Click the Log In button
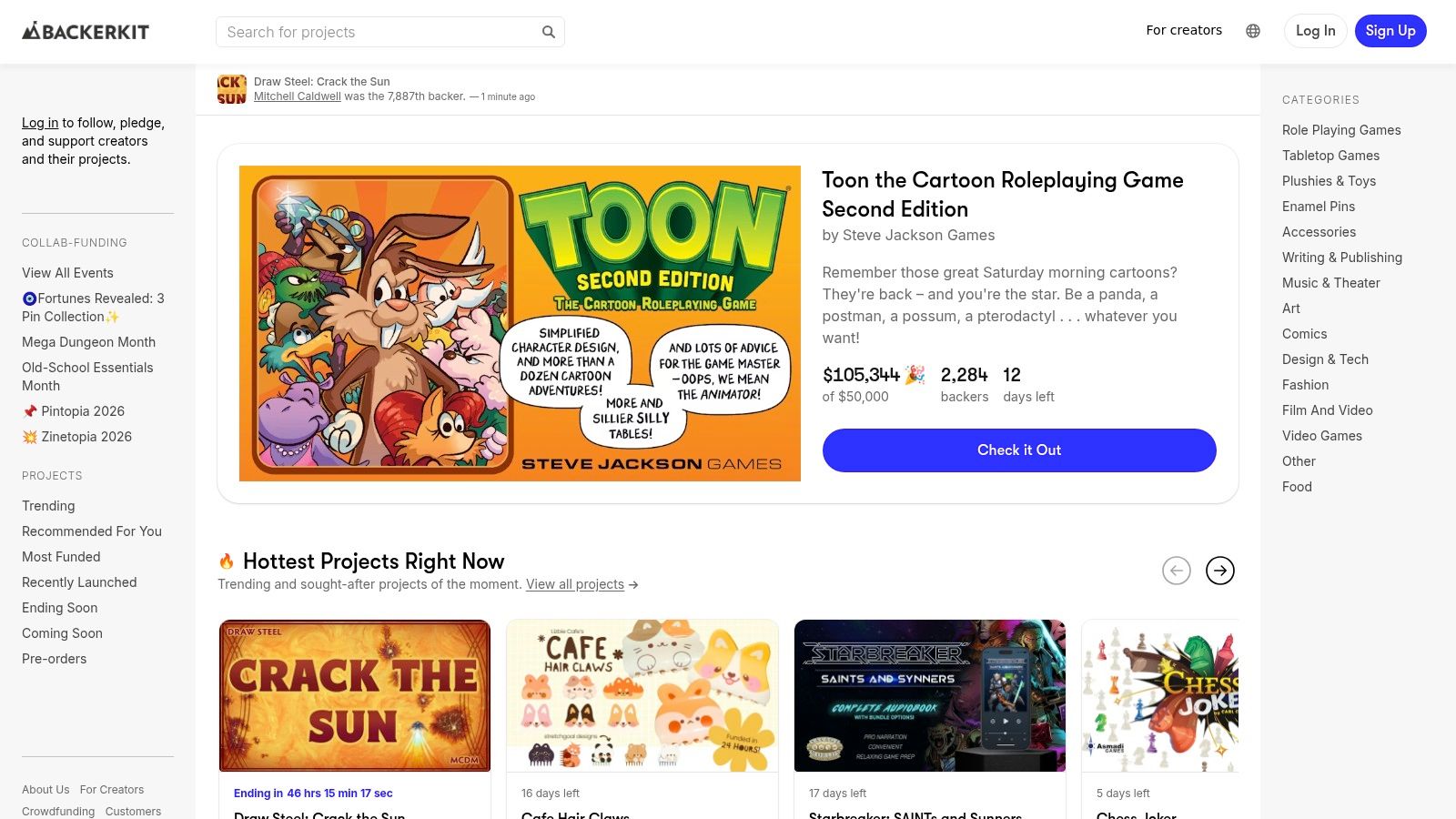This screenshot has height=819, width=1456. point(1315,31)
